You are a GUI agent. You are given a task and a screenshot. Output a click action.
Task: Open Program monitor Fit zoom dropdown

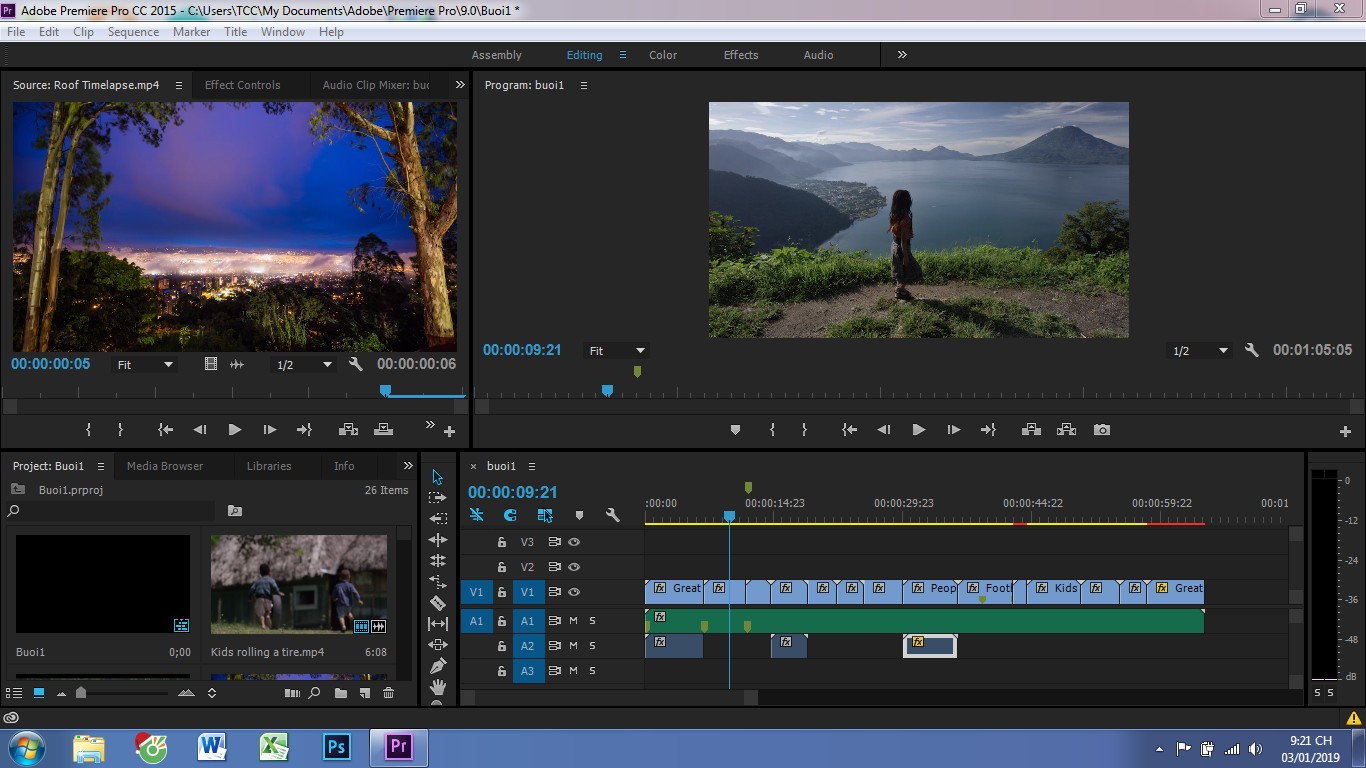(x=617, y=351)
